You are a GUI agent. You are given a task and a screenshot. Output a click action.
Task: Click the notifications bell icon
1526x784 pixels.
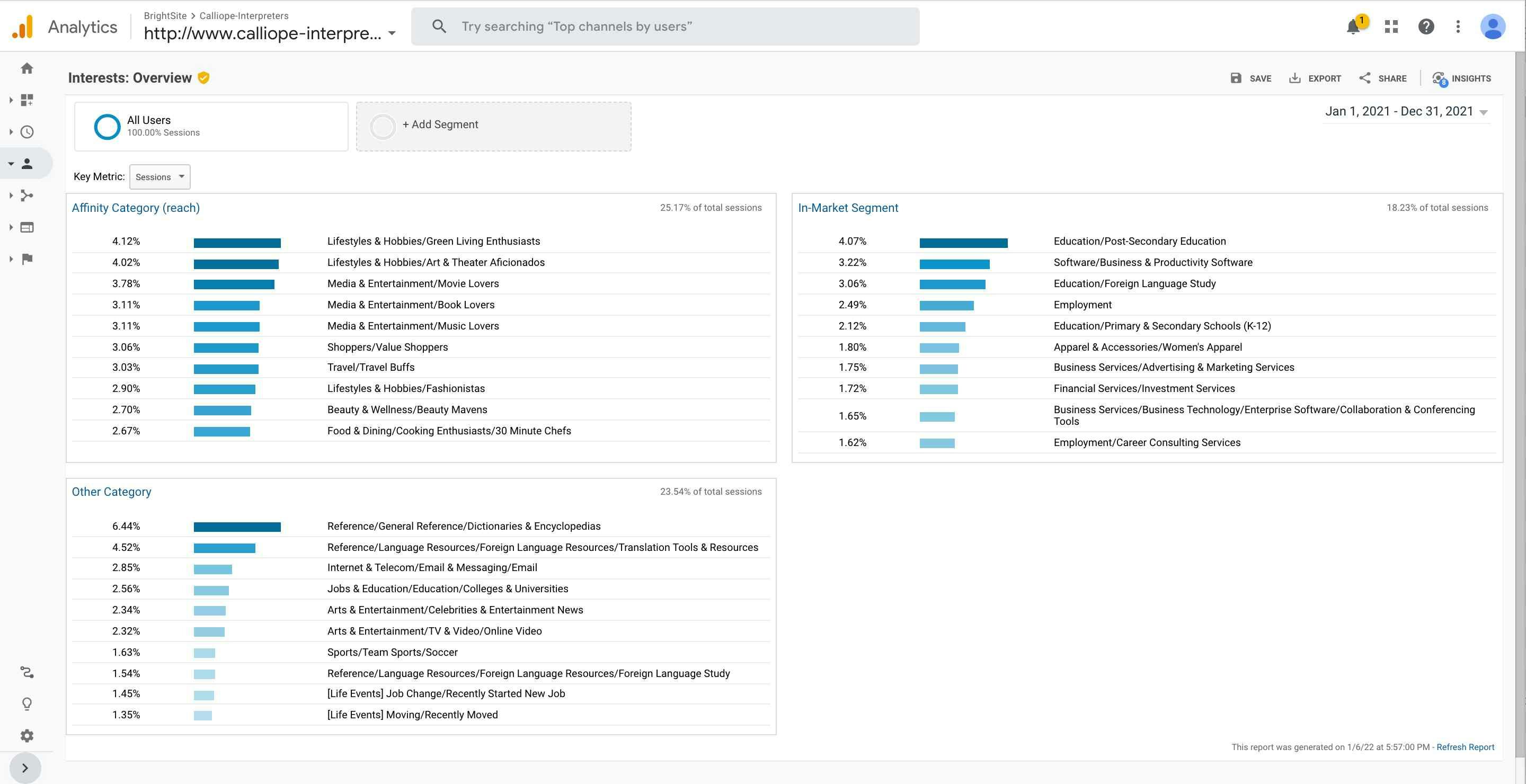point(1353,26)
